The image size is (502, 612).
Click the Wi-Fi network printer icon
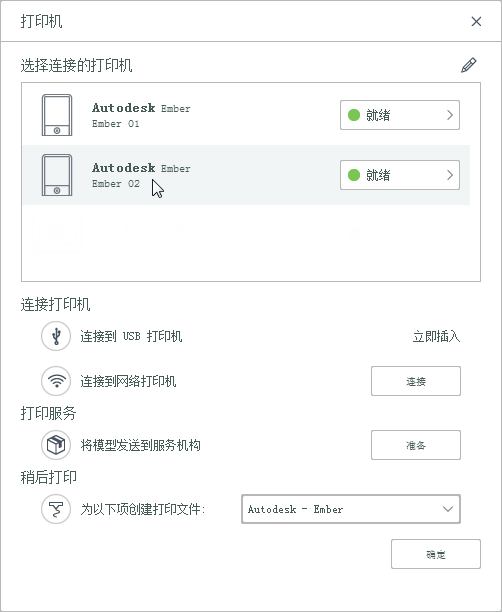(x=56, y=381)
